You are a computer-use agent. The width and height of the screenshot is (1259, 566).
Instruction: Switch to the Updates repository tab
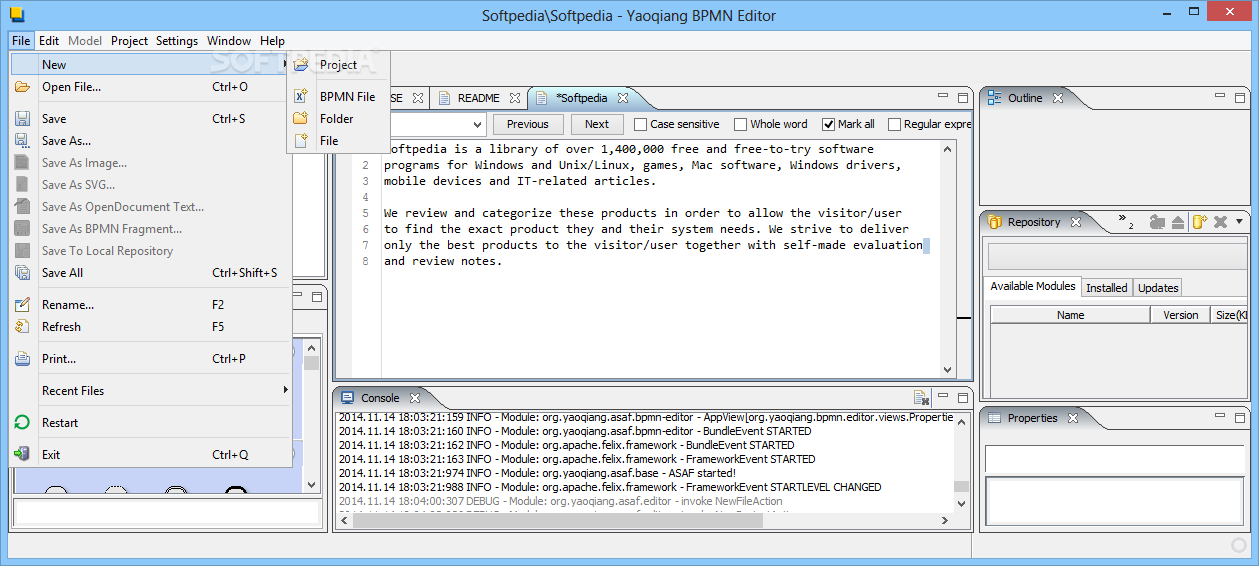1158,288
